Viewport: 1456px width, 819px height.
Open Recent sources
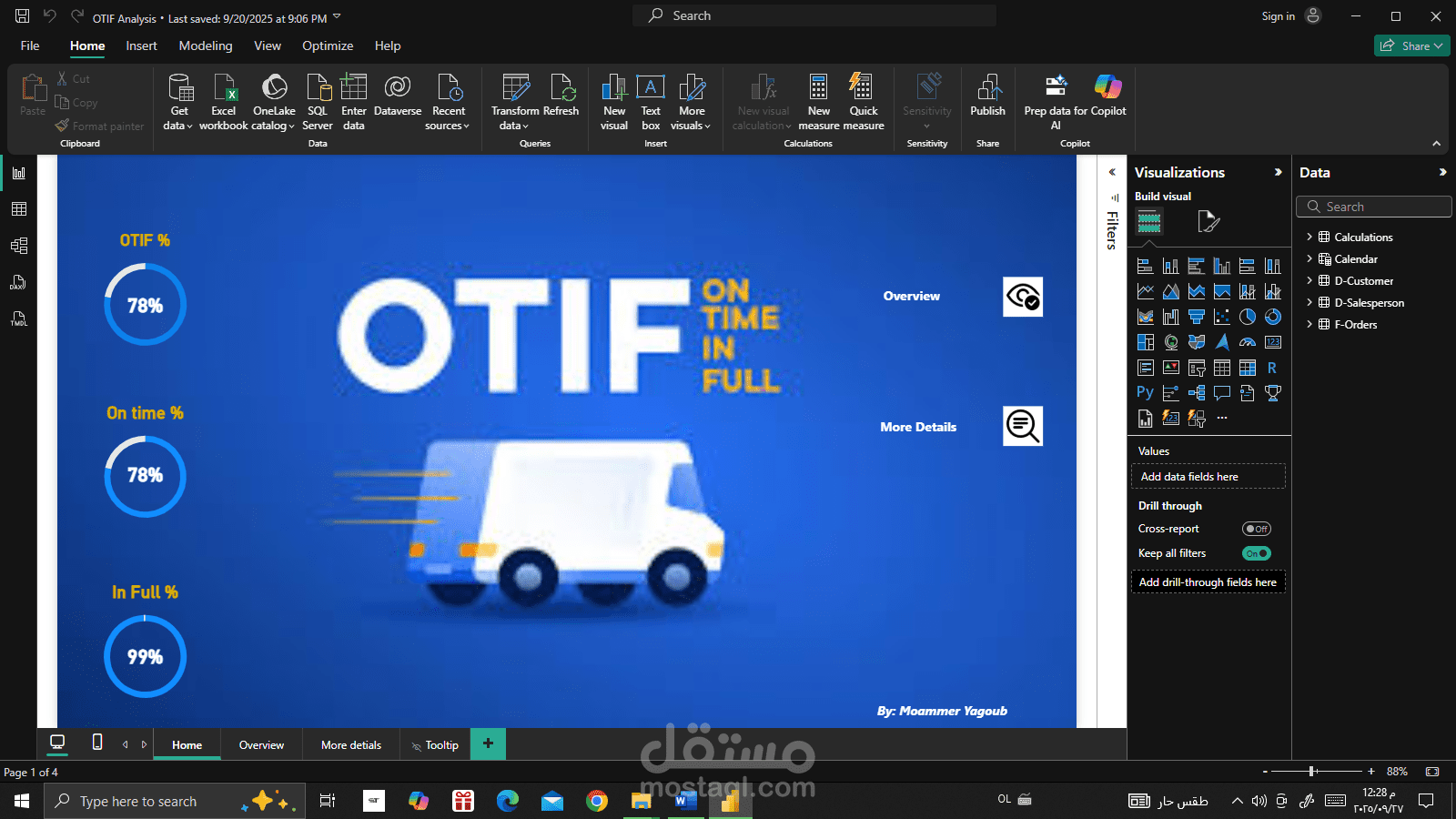(448, 102)
